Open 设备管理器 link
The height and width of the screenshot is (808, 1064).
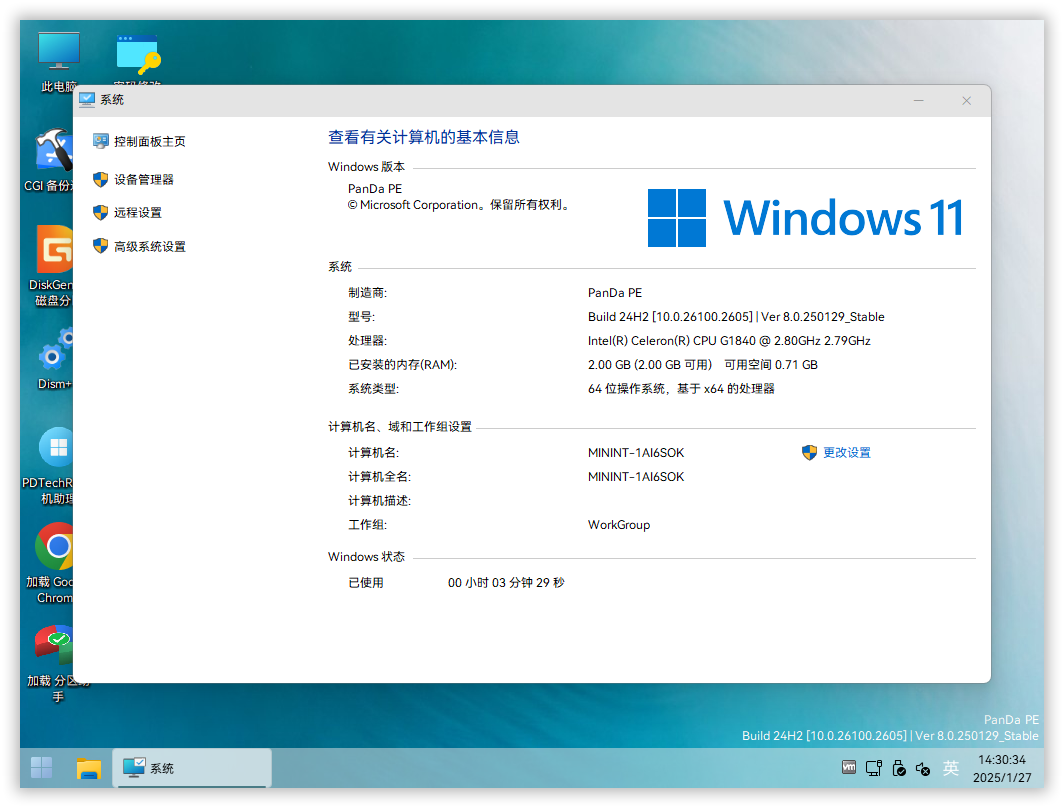(x=144, y=179)
